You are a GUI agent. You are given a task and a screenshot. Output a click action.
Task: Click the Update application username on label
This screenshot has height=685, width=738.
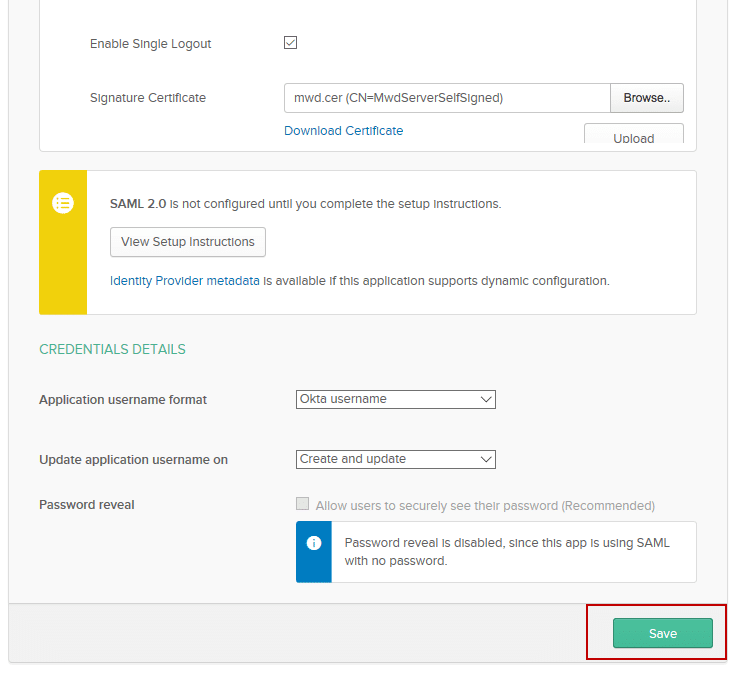tap(133, 460)
